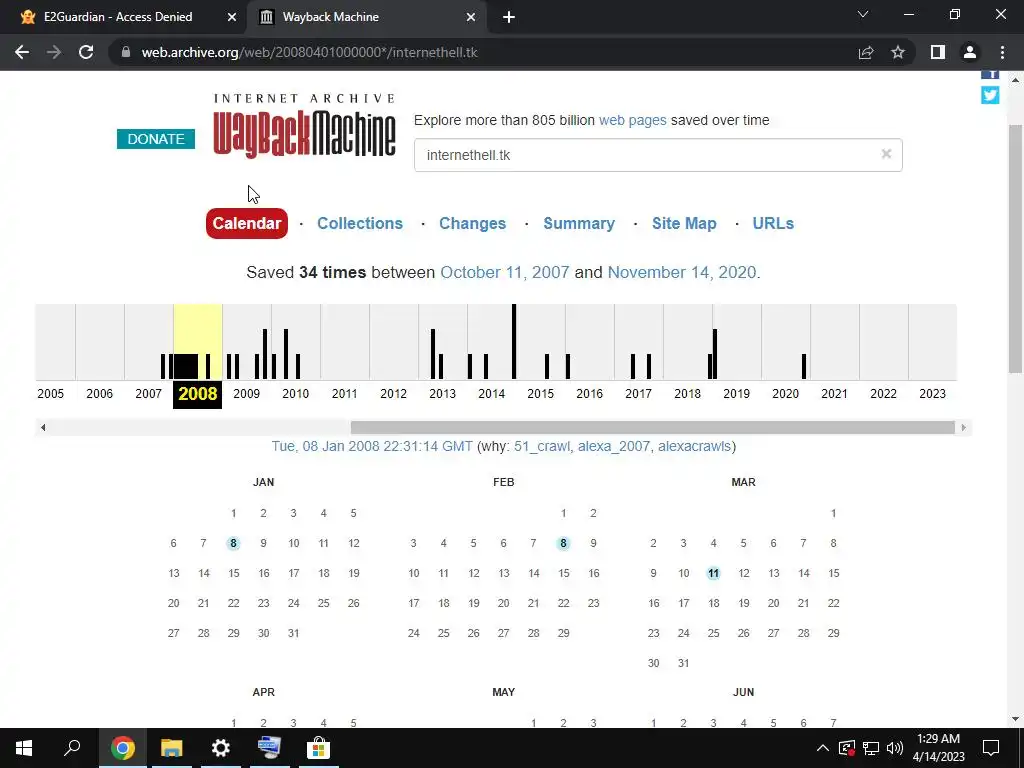The width and height of the screenshot is (1024, 768).
Task: Select the Wayback Machine tab
Action: coord(367,17)
